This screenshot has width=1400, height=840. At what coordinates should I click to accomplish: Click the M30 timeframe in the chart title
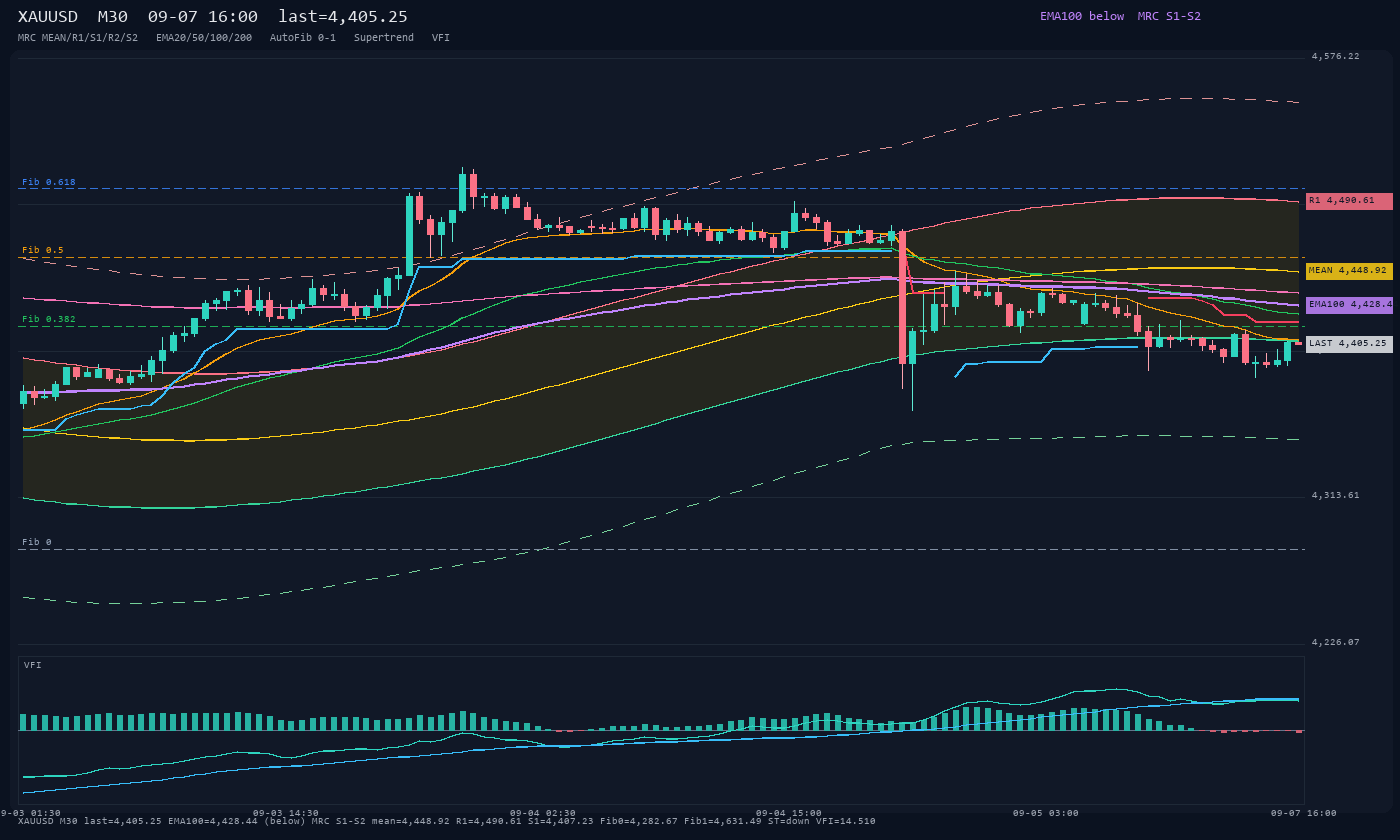pyautogui.click(x=113, y=16)
